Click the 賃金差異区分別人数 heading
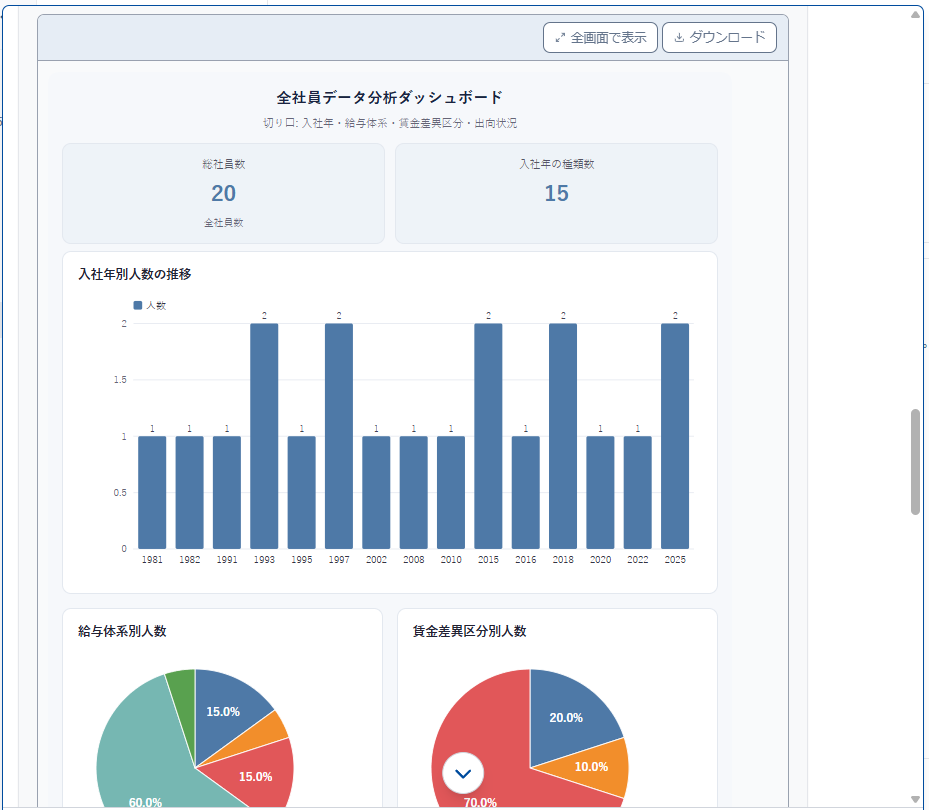Viewport: 929px width, 810px height. (469, 631)
